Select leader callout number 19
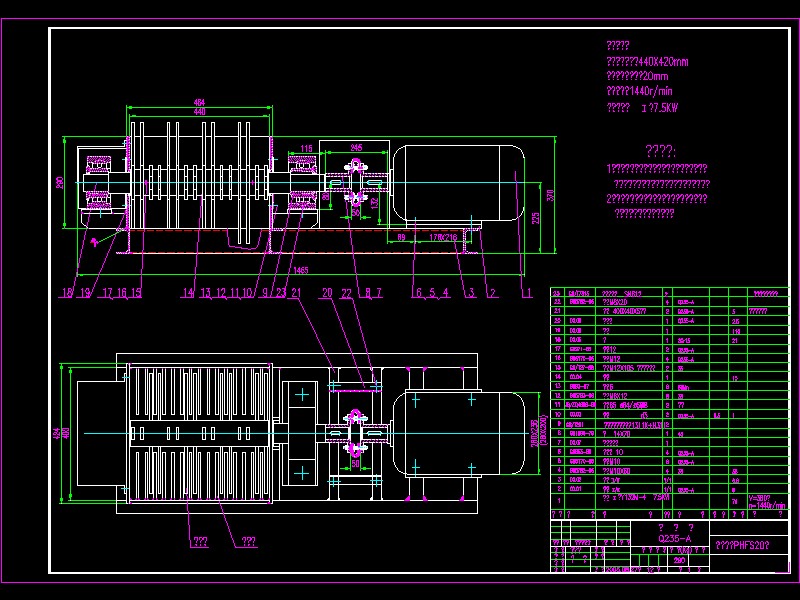 coord(85,293)
